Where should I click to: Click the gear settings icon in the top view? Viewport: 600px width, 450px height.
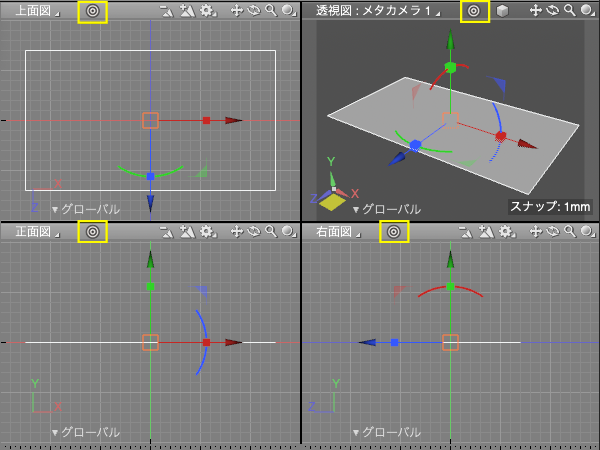(x=207, y=11)
